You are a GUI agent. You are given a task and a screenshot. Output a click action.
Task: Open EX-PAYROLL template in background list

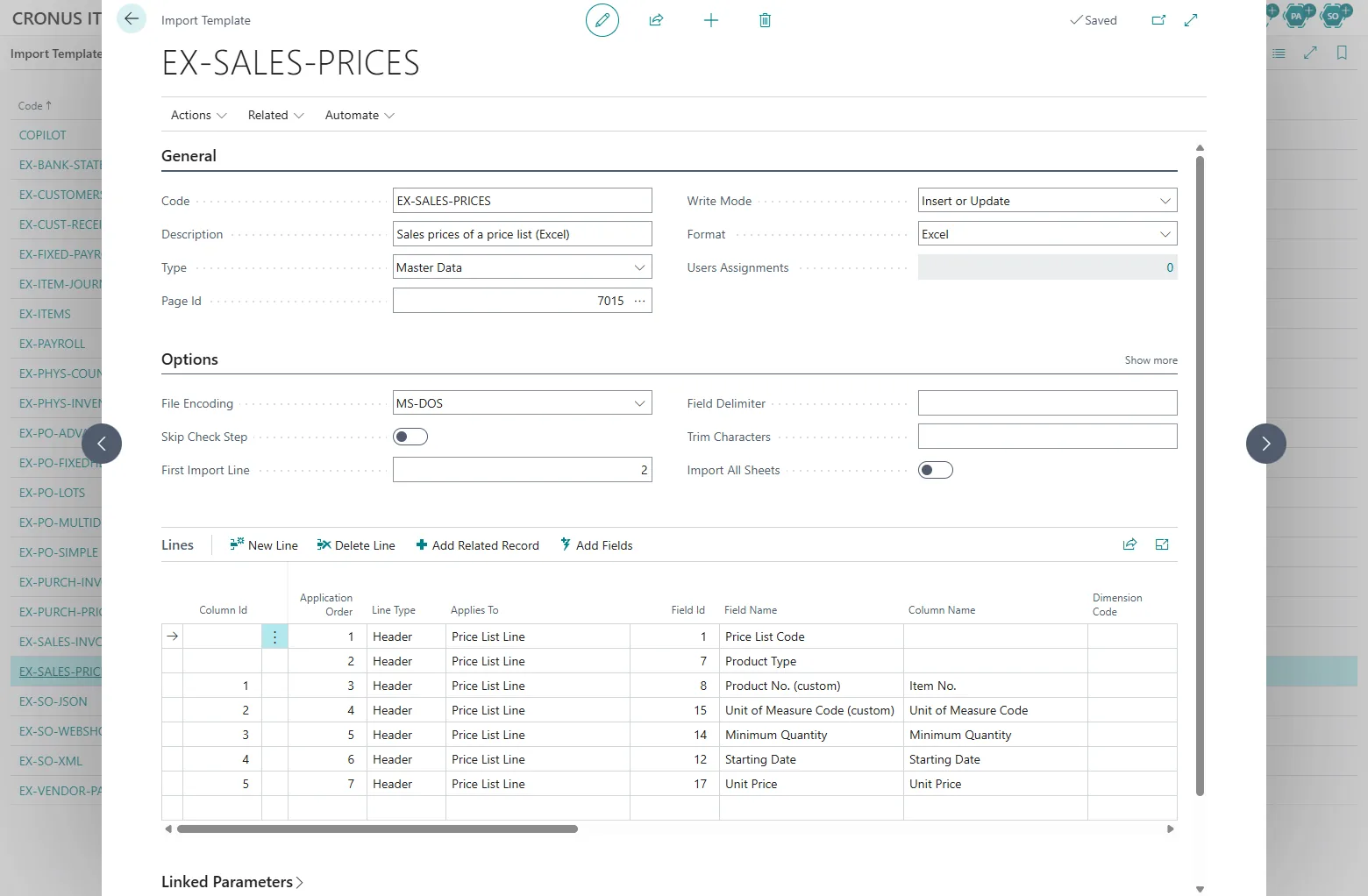(53, 344)
